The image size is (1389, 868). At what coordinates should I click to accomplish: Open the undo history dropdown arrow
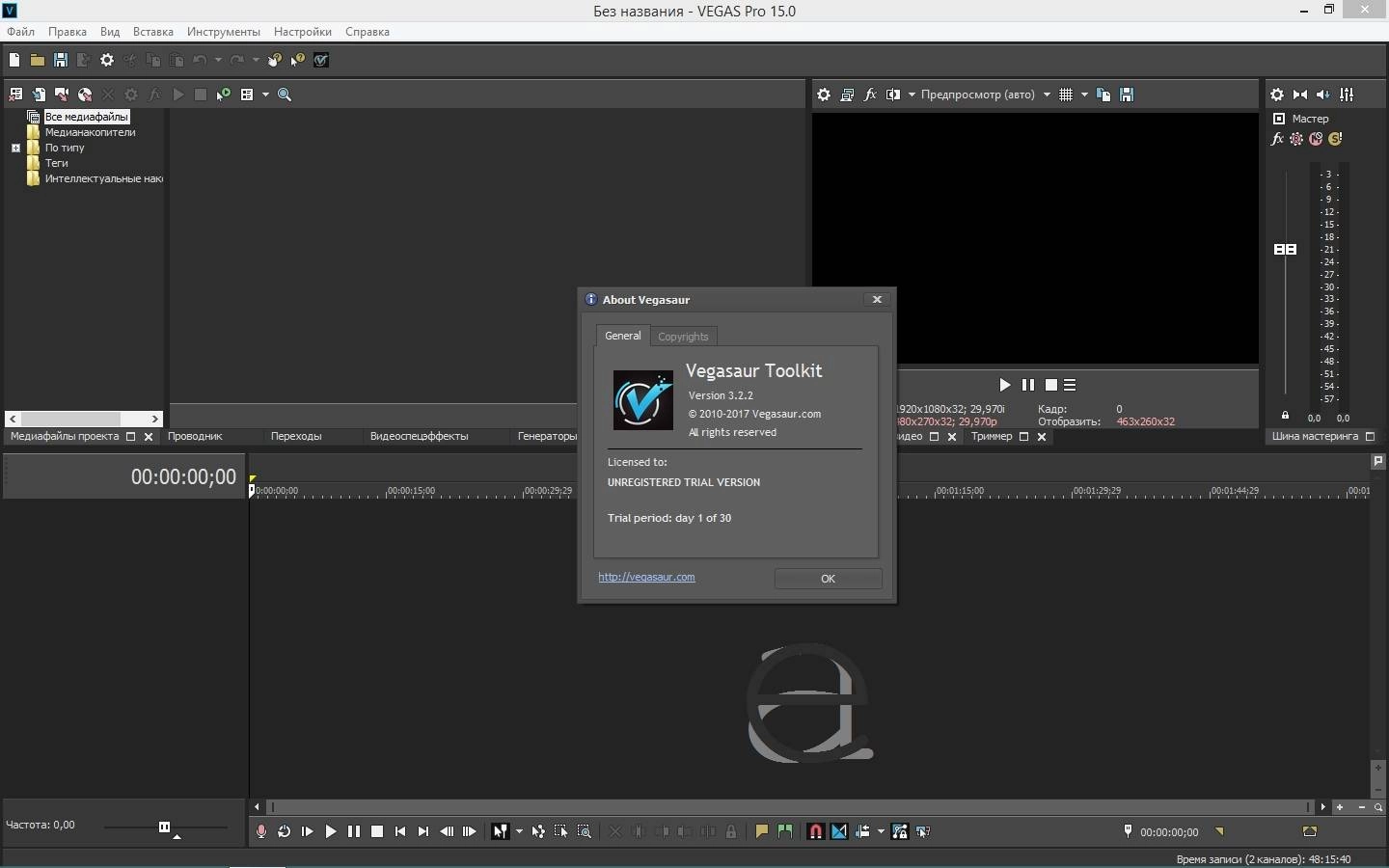point(218,60)
